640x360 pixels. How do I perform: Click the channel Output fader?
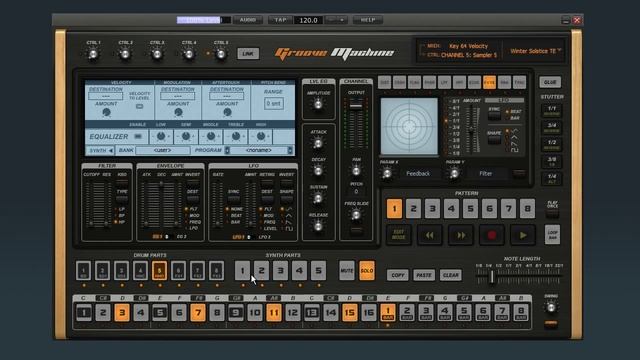[356, 106]
